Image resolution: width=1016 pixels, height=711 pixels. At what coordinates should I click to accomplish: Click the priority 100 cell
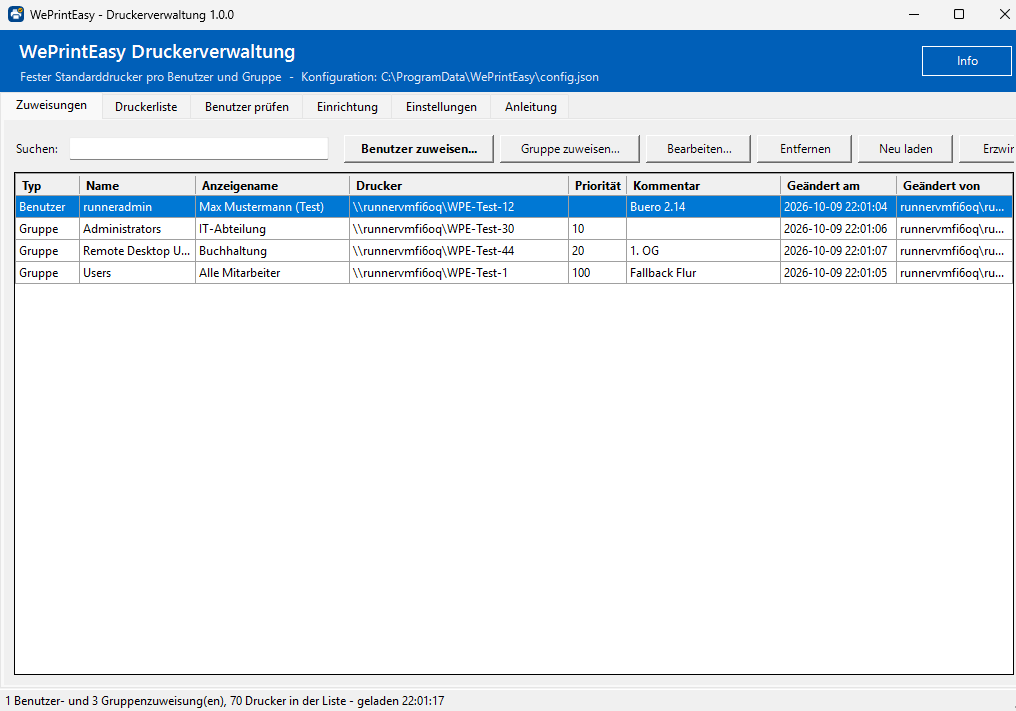coord(597,273)
